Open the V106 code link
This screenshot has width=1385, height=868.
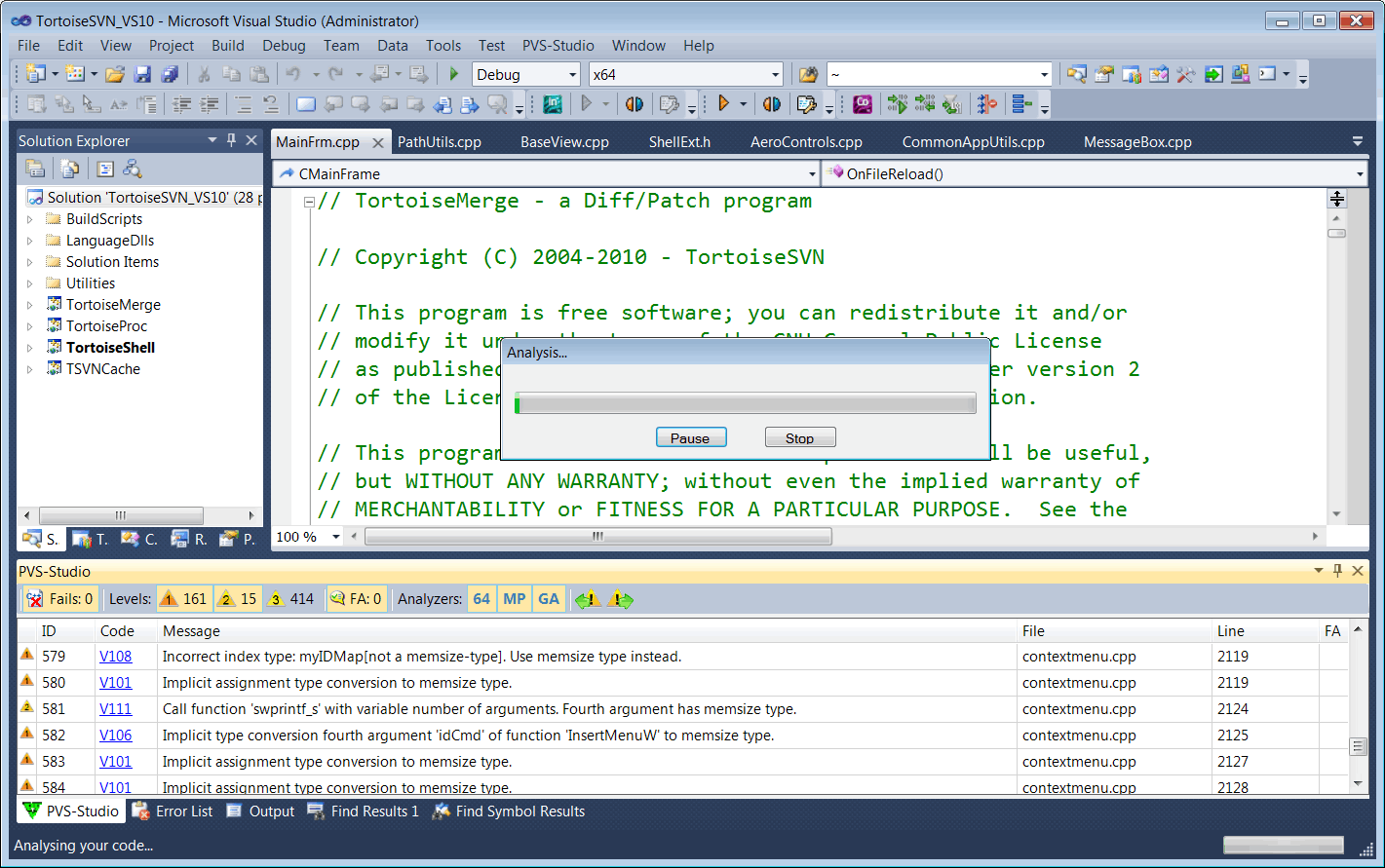115,735
